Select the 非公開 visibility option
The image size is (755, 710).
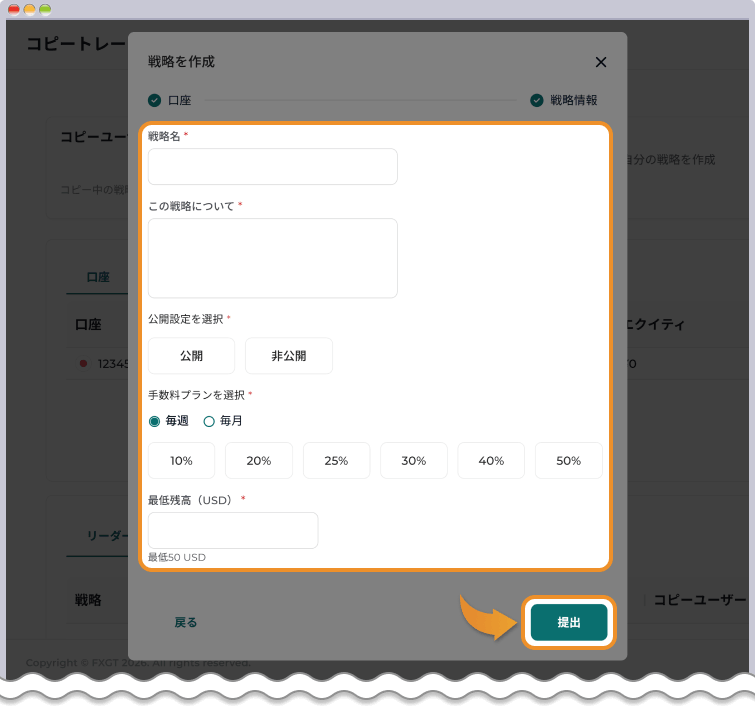pyautogui.click(x=288, y=356)
